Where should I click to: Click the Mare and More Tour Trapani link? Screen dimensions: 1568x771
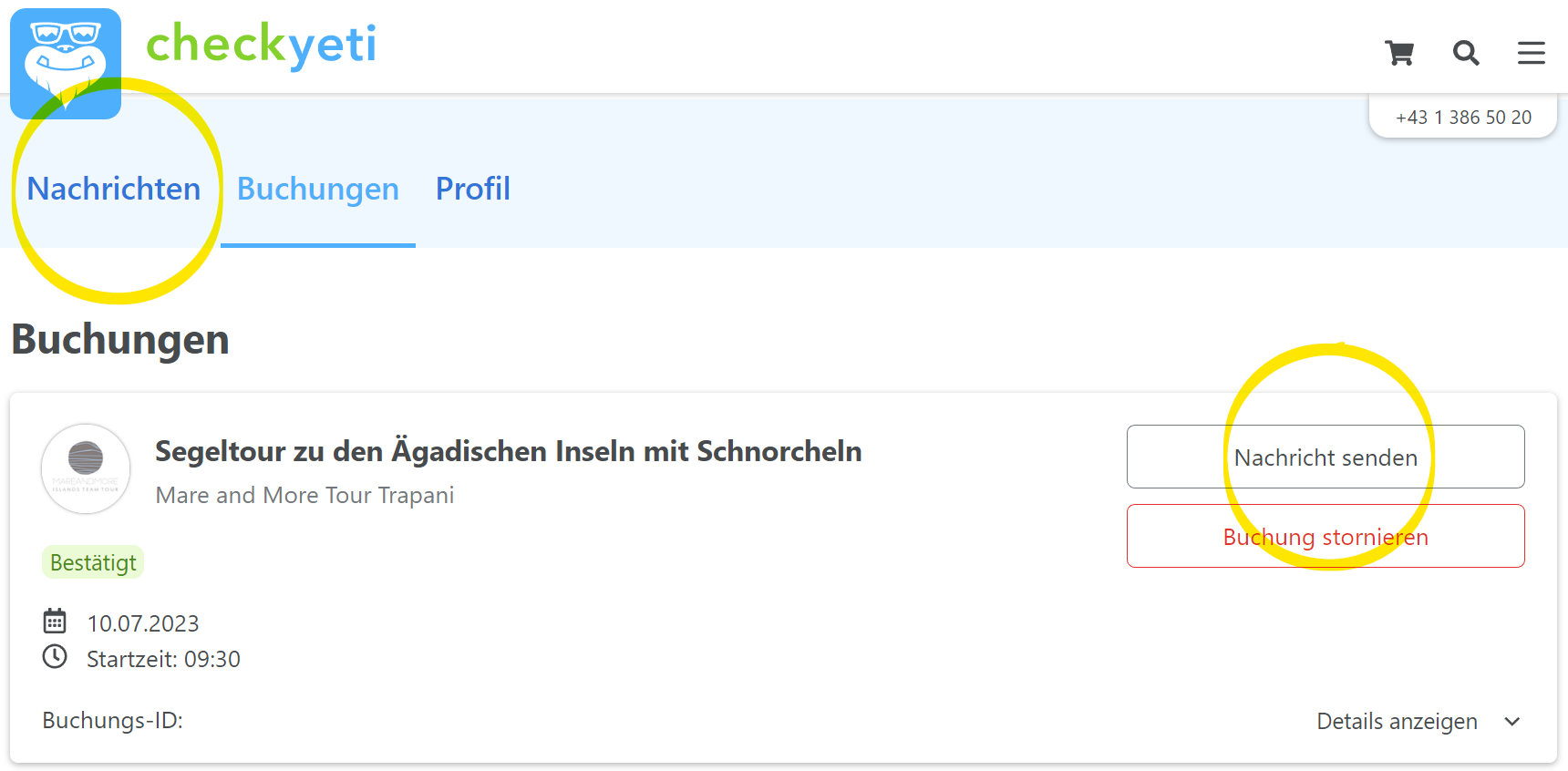pyautogui.click(x=304, y=495)
